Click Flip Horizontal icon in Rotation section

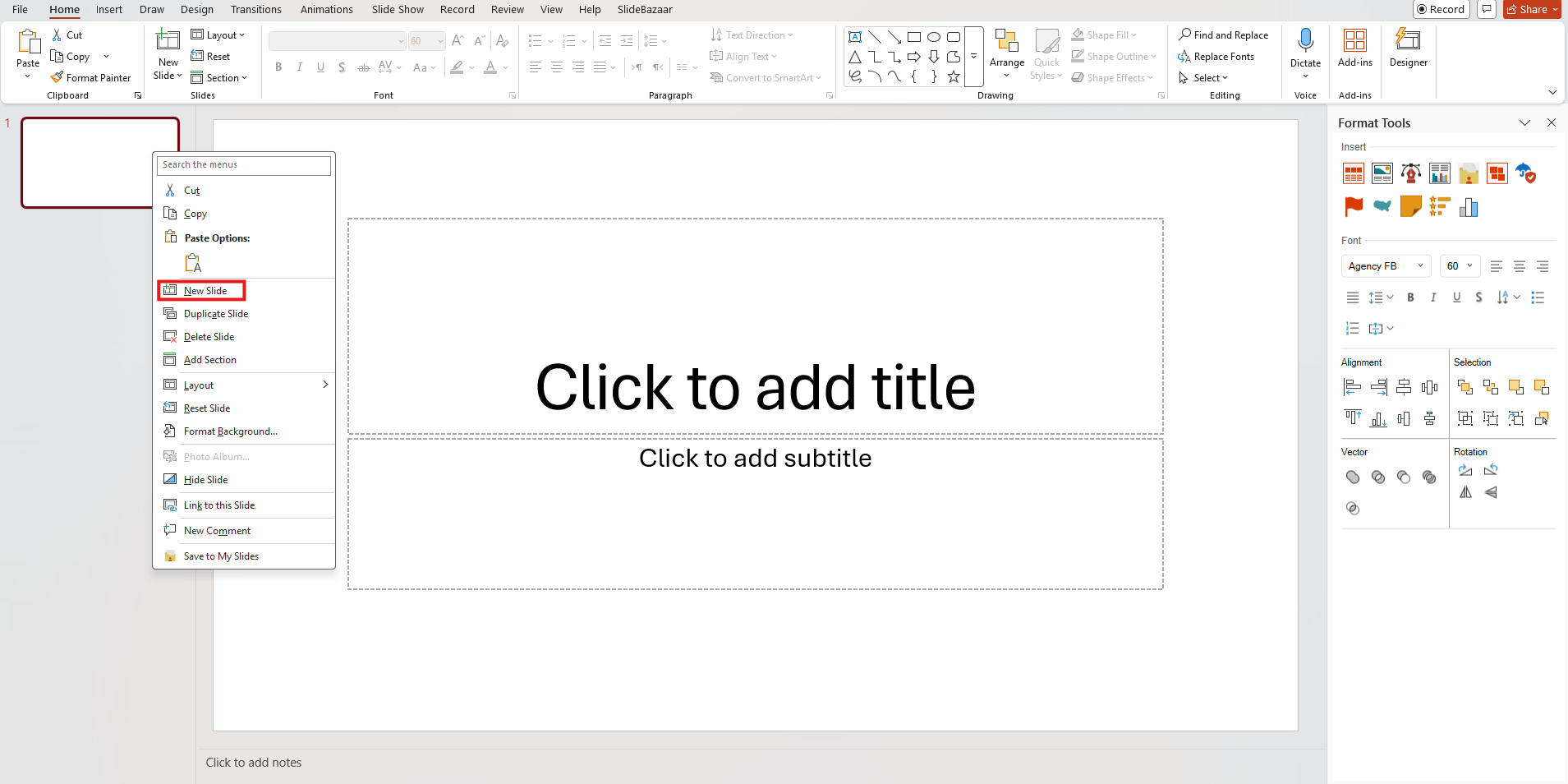(1465, 492)
